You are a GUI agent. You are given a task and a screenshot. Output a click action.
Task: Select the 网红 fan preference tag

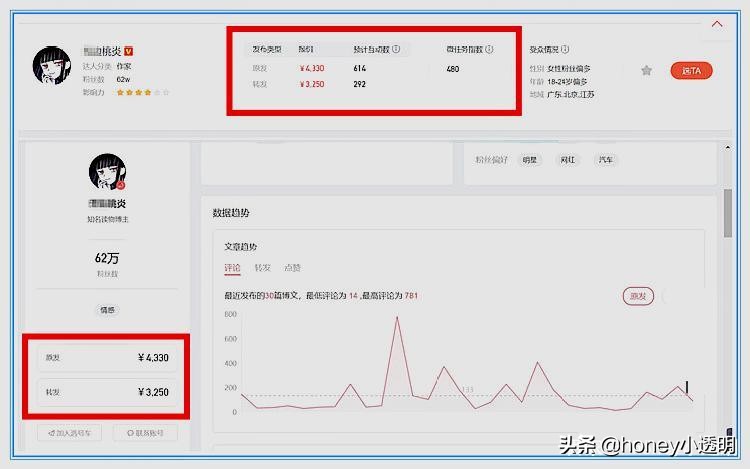click(x=568, y=160)
